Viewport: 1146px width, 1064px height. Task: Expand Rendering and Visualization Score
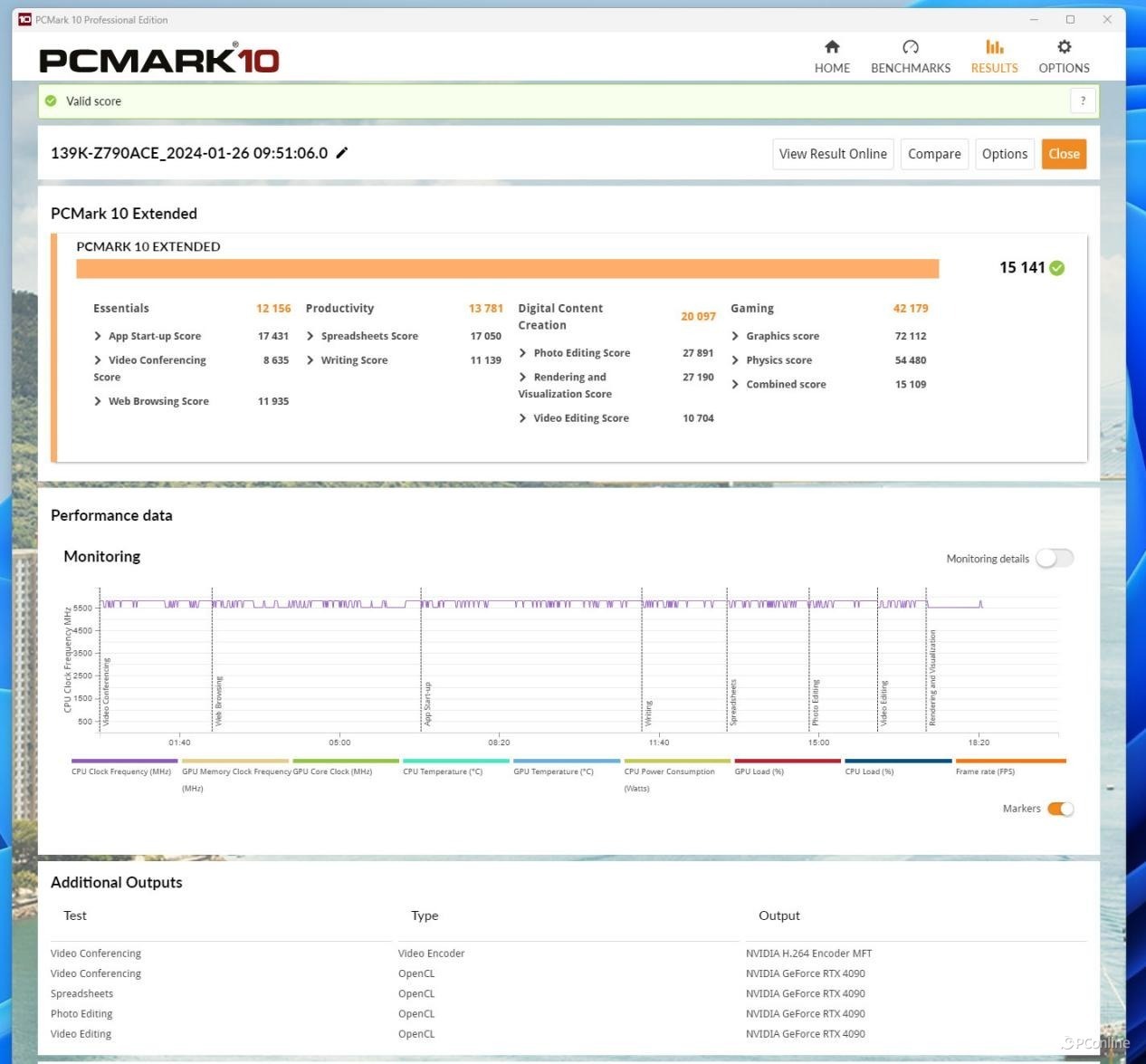[523, 377]
